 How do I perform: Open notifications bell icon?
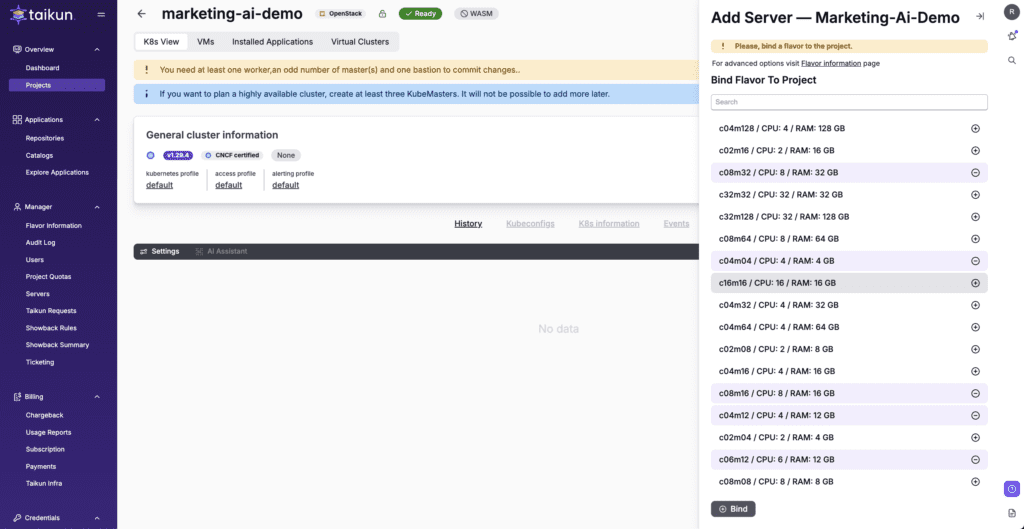[1012, 36]
